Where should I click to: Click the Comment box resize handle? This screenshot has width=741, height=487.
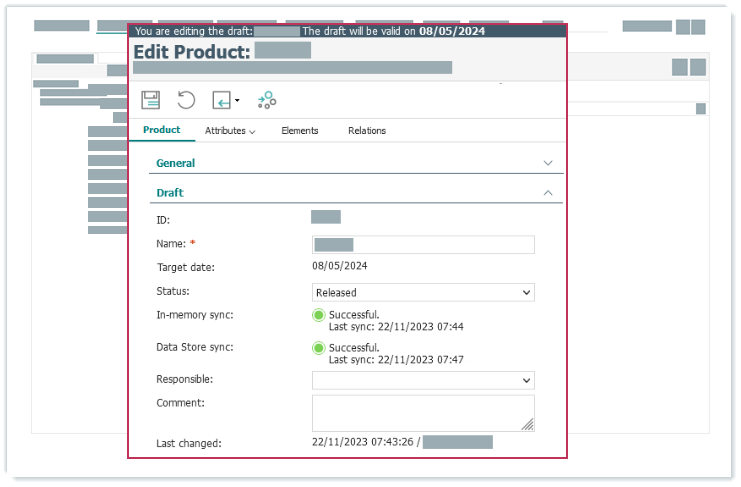tap(527, 424)
